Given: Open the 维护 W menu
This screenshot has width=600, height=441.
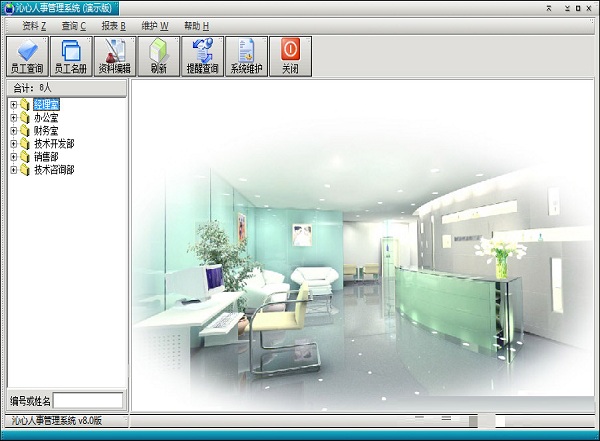Looking at the screenshot, I should coord(155,25).
